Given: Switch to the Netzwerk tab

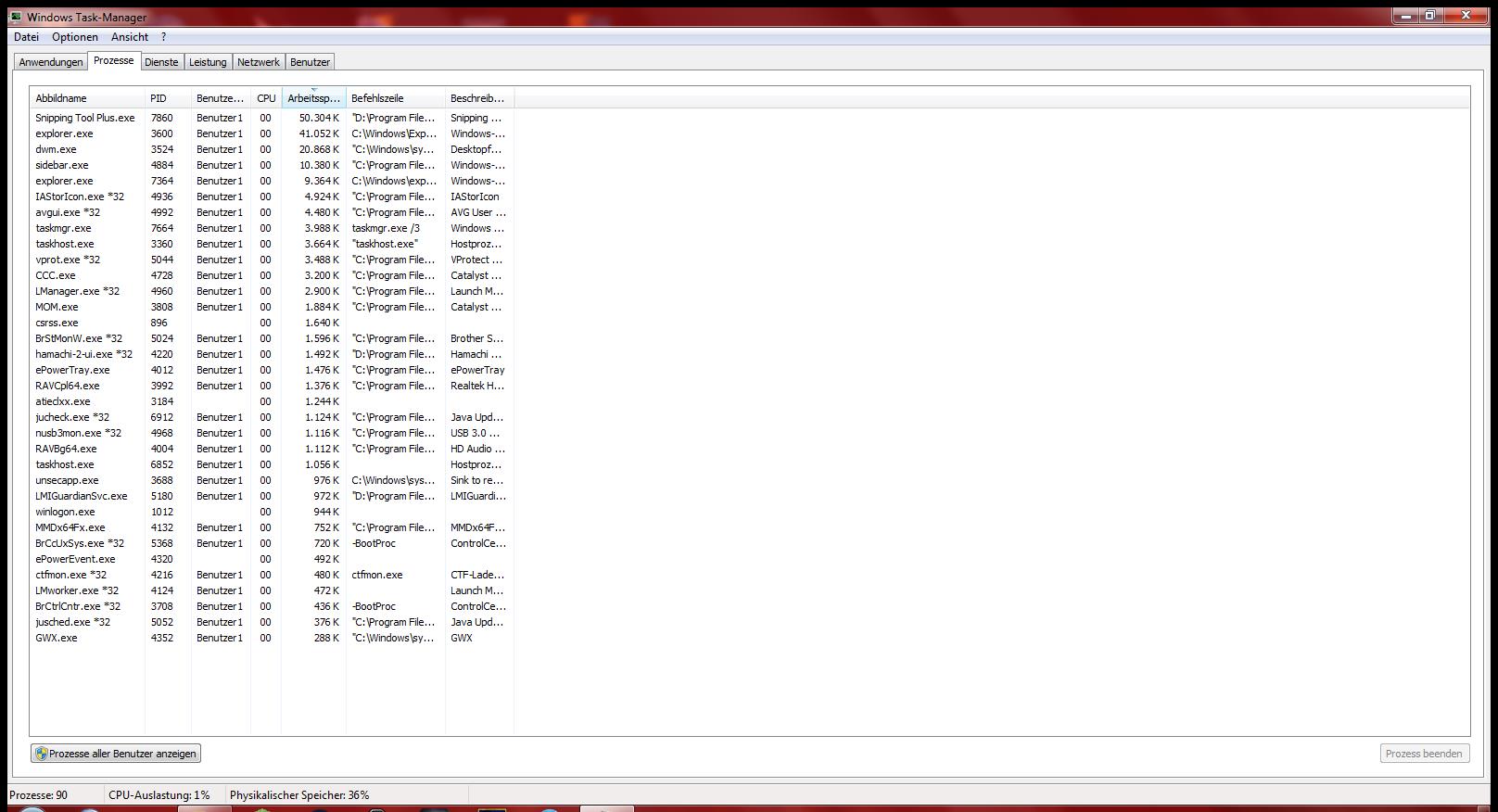Looking at the screenshot, I should [259, 62].
